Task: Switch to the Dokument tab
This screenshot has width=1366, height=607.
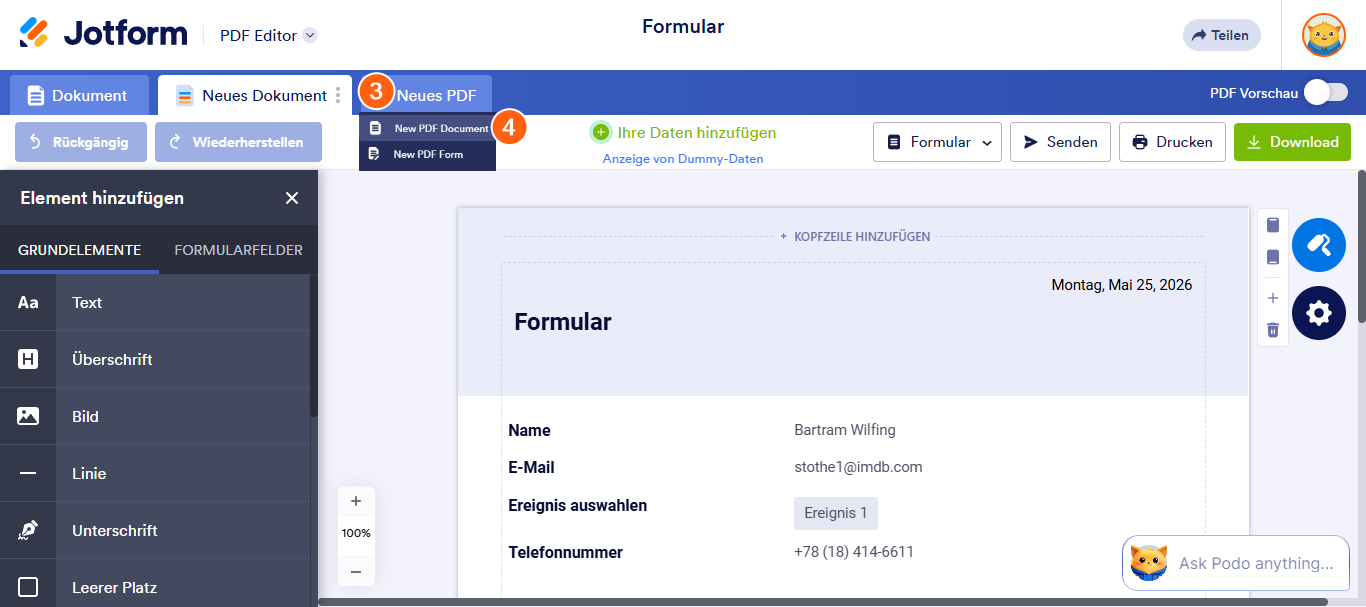Action: [79, 95]
